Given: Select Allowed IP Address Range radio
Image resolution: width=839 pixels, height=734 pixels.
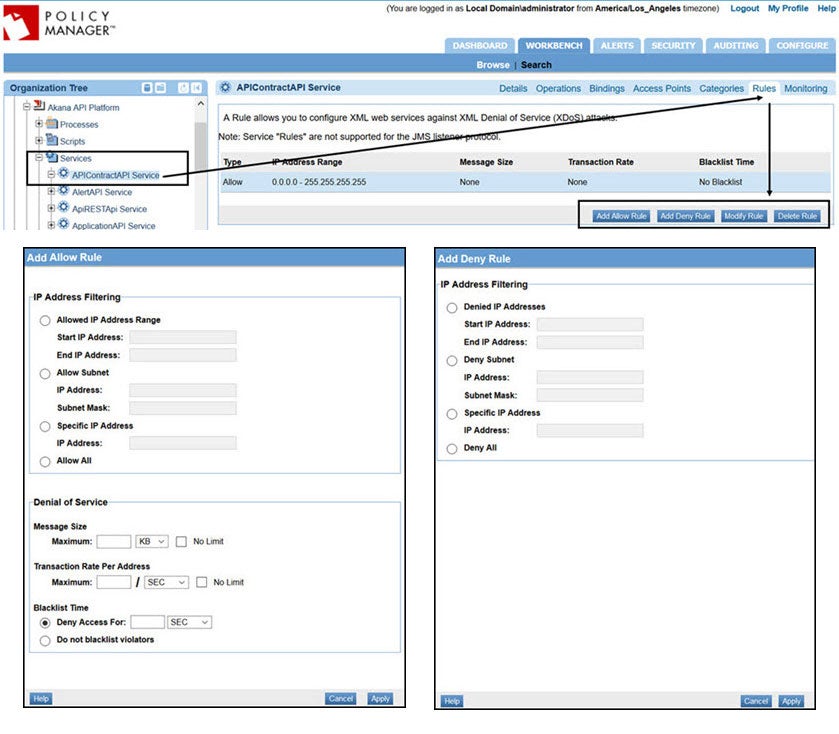Looking at the screenshot, I should (x=45, y=320).
